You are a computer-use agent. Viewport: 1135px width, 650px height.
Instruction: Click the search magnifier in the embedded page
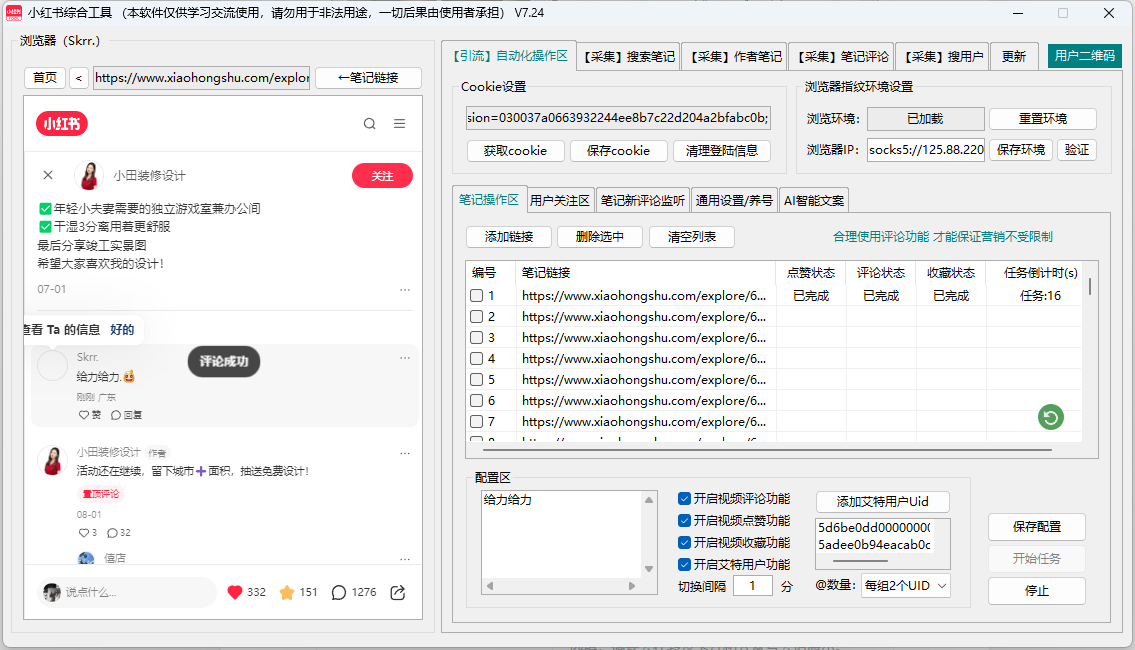[369, 123]
